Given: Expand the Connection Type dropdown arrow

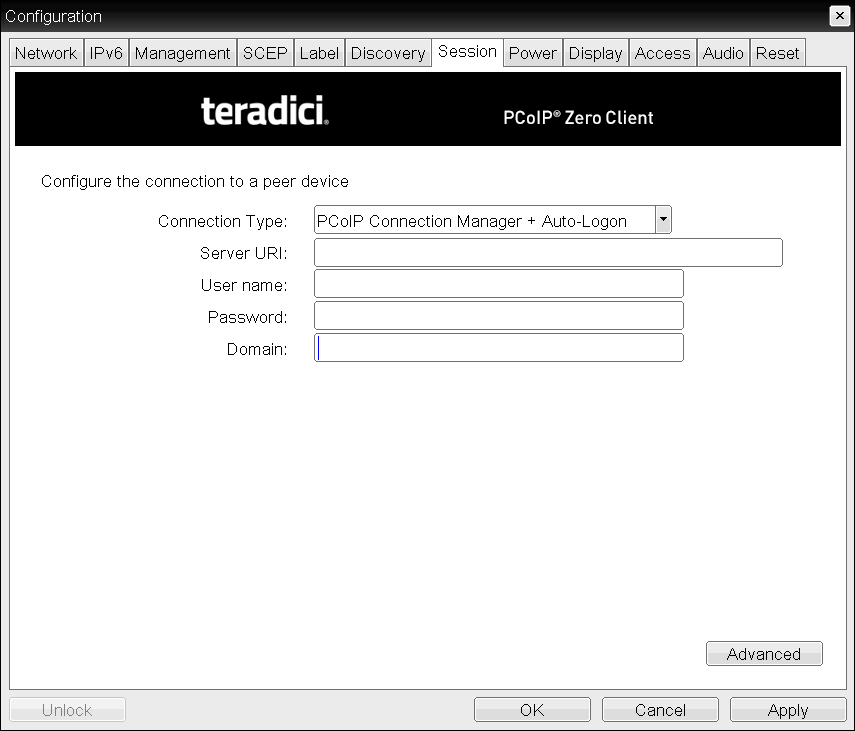Looking at the screenshot, I should click(x=663, y=220).
